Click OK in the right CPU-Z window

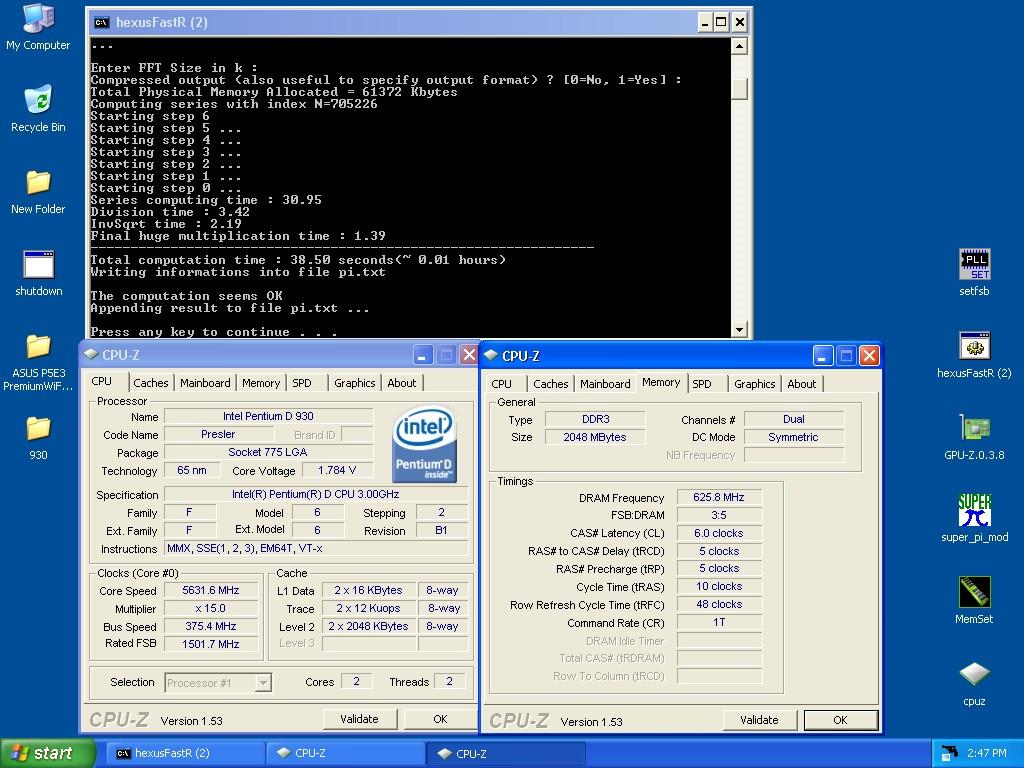coord(840,720)
